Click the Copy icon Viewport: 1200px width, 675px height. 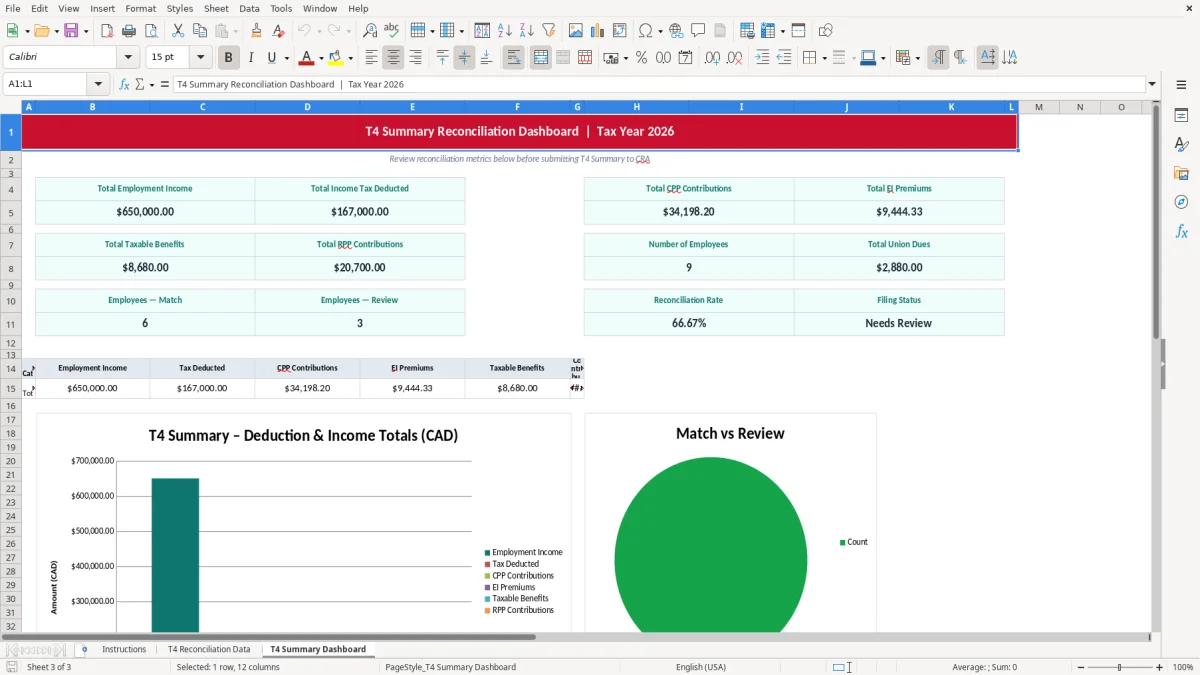point(199,31)
